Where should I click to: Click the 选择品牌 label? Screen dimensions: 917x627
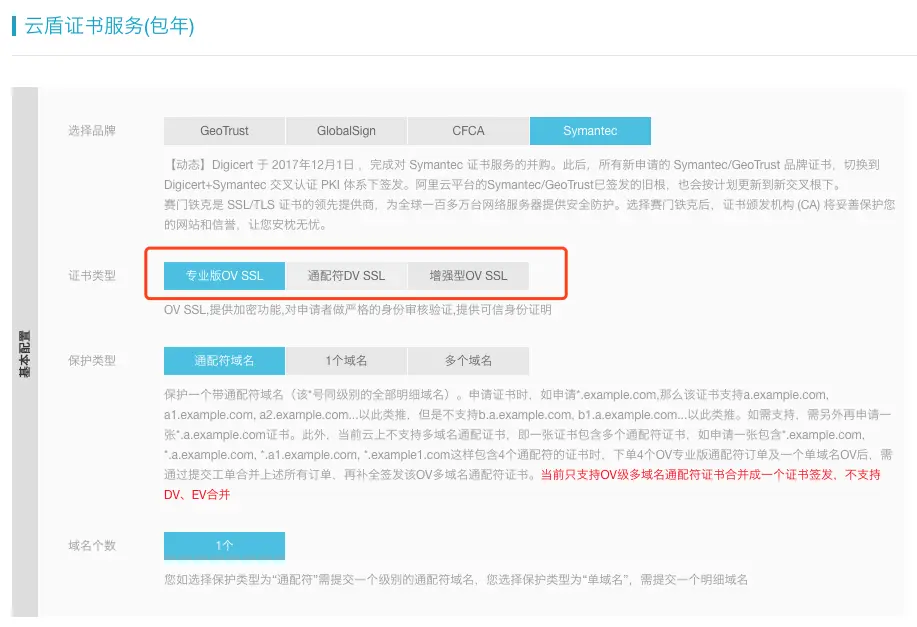pos(92,130)
